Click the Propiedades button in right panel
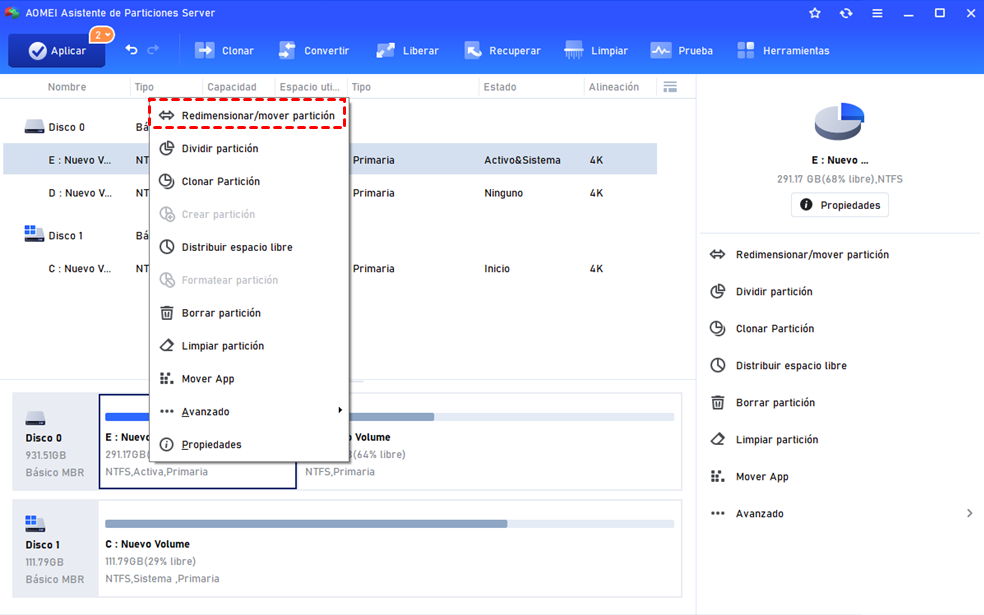 (840, 205)
